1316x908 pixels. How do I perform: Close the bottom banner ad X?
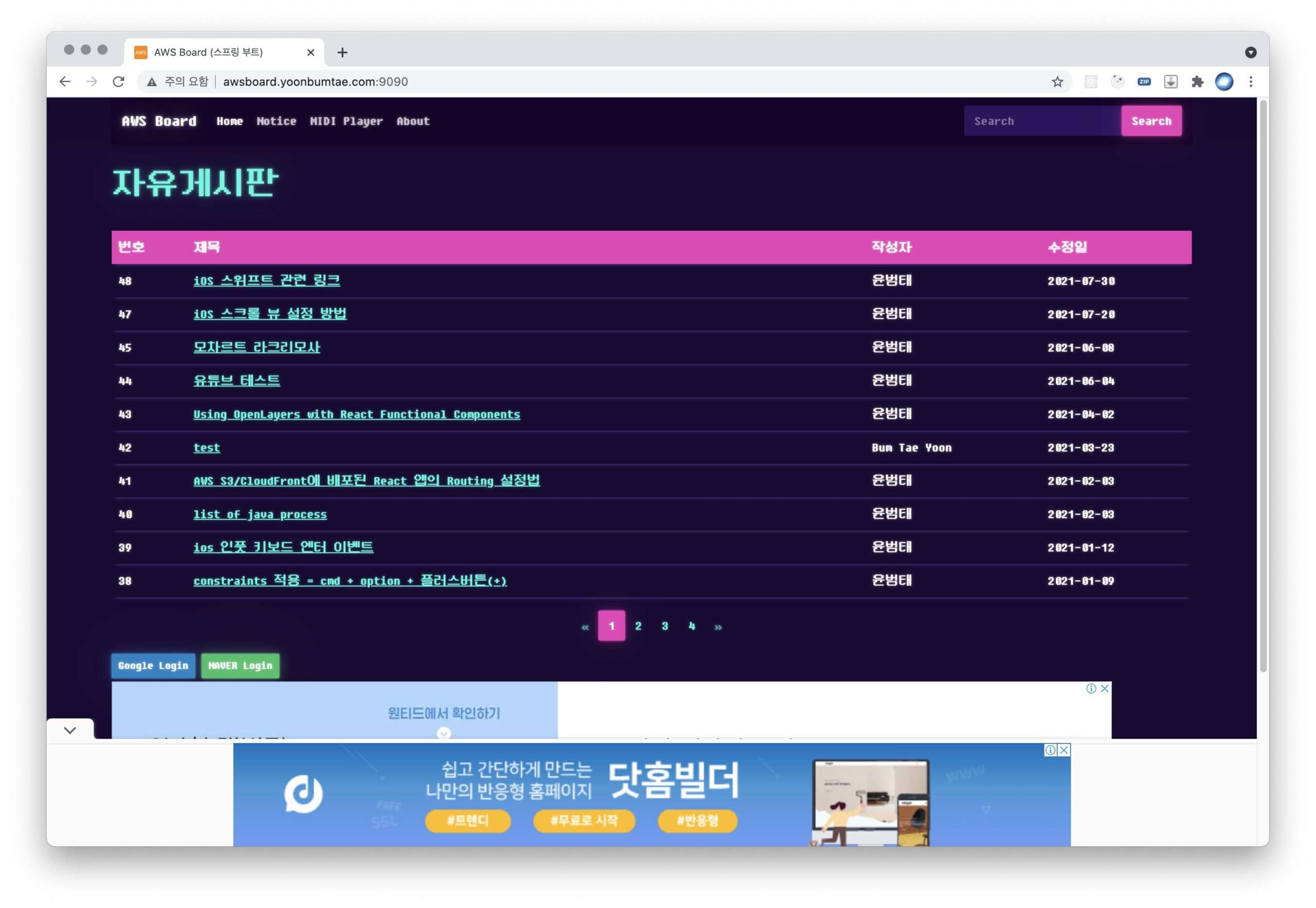(x=1063, y=750)
